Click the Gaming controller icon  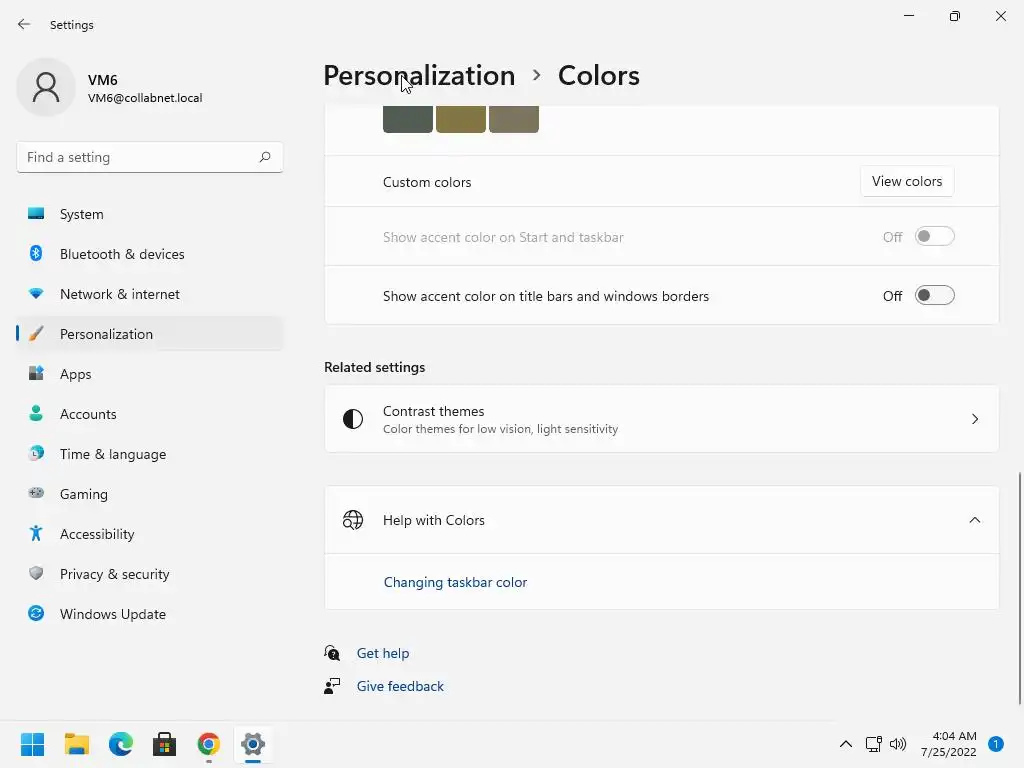coord(36,494)
